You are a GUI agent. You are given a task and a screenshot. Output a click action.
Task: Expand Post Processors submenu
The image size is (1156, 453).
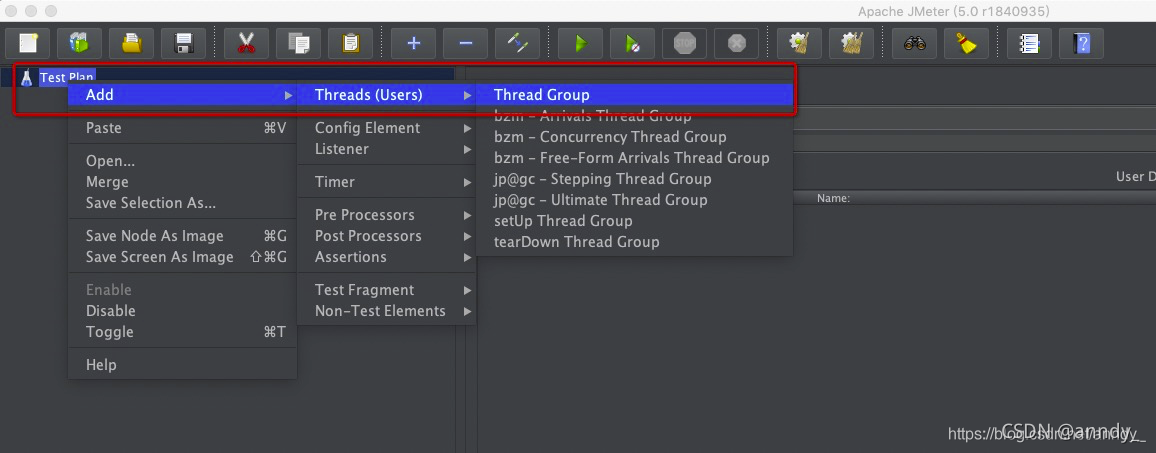click(386, 235)
